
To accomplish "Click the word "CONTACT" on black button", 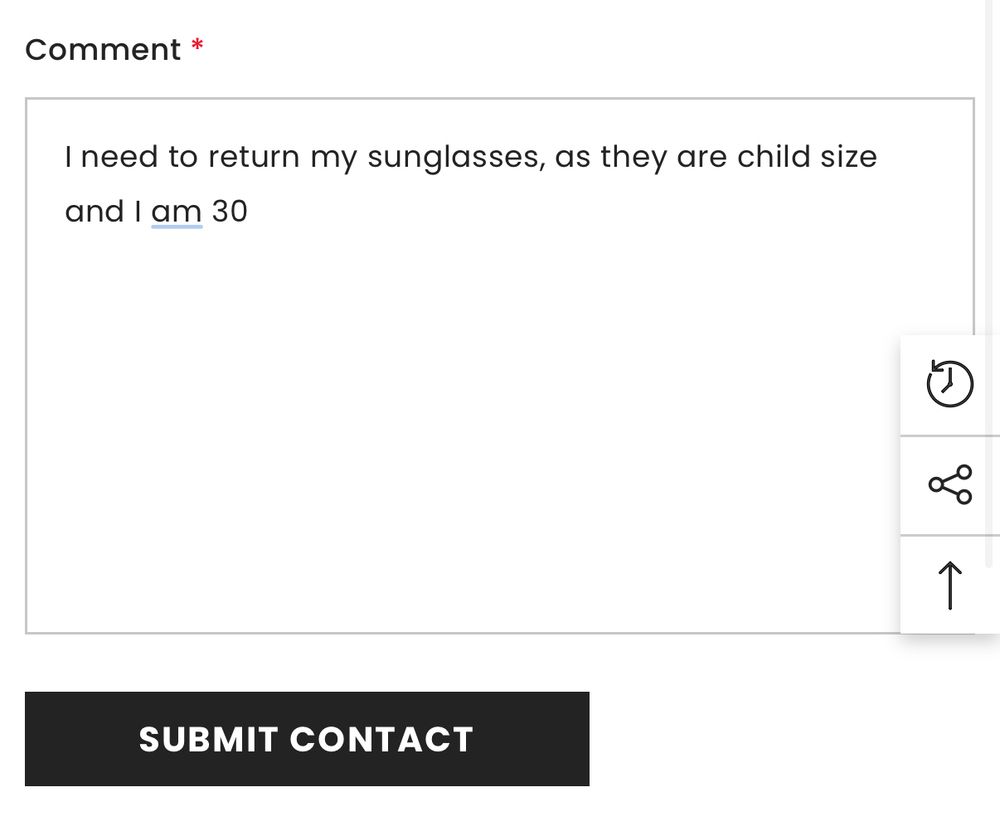I will tap(381, 740).
